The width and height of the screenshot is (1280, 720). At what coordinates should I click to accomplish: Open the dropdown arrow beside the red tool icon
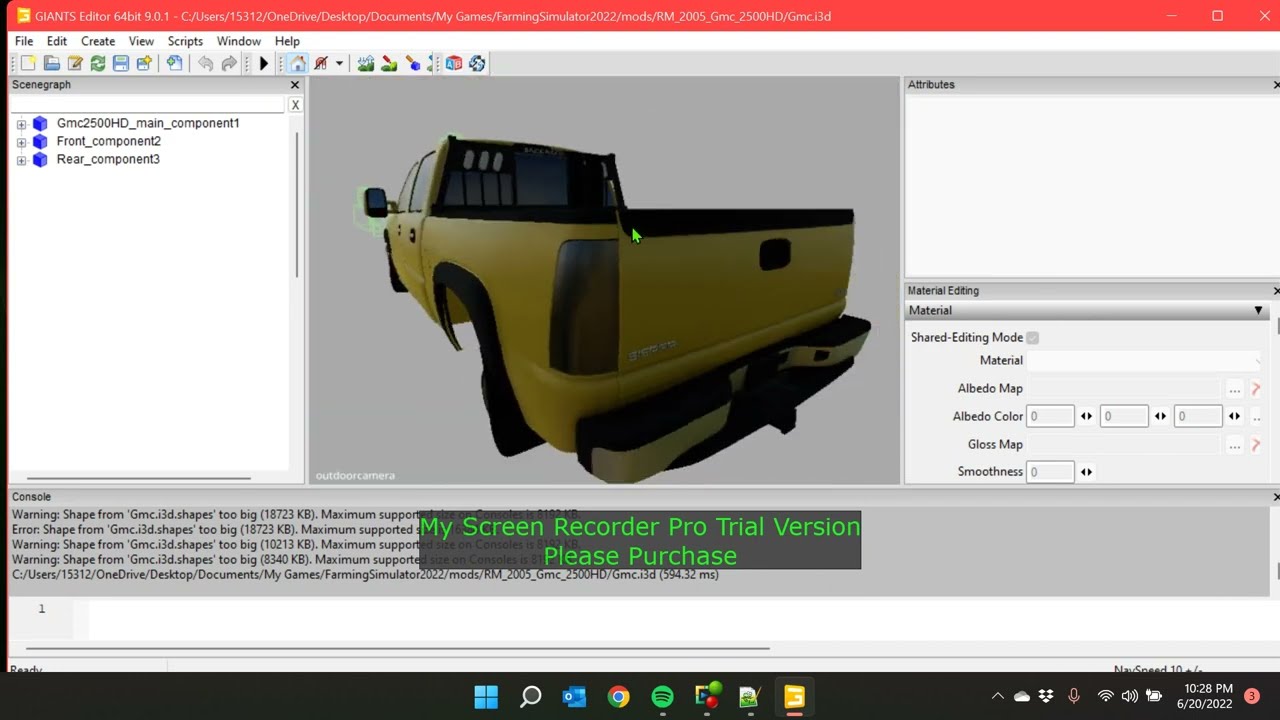[339, 63]
